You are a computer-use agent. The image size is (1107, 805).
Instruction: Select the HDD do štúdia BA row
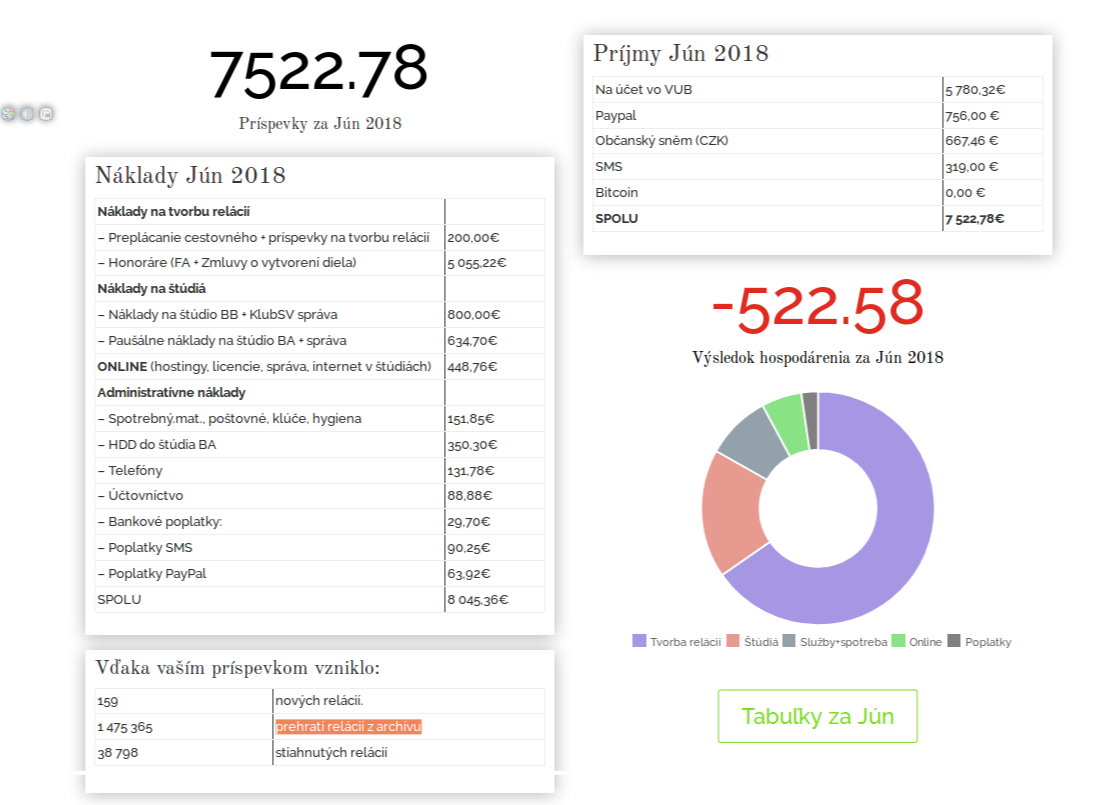click(157, 444)
